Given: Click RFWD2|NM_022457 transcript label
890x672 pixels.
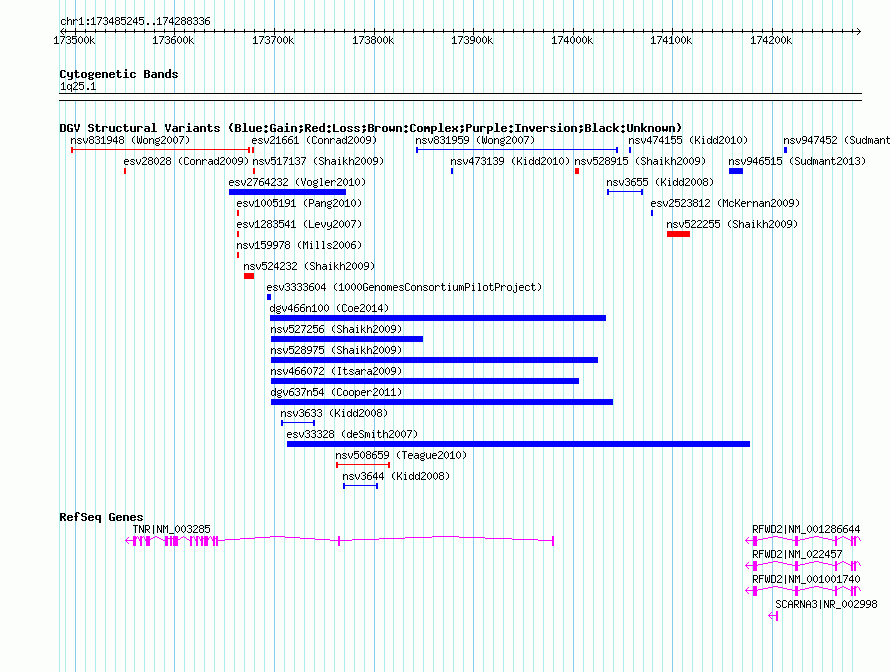Looking at the screenshot, I should [797, 554].
